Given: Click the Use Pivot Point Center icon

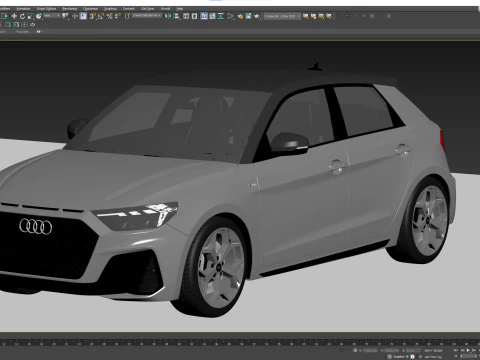Looking at the screenshot, I should [65, 16].
